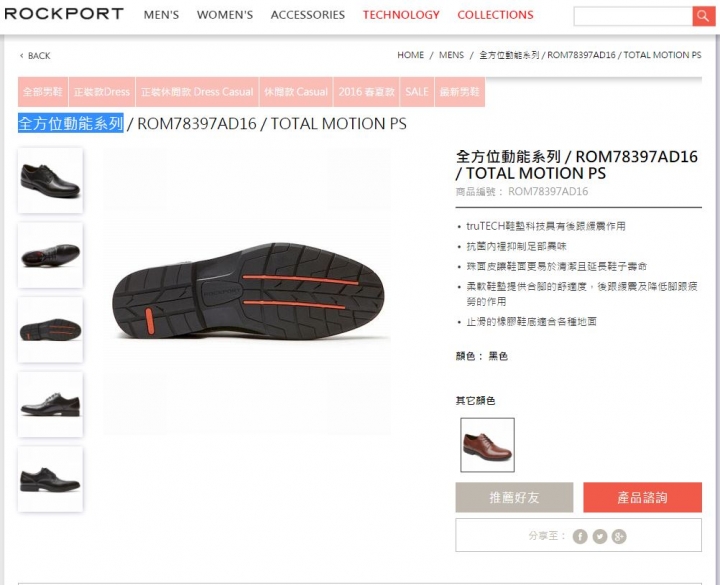Image resolution: width=720 pixels, height=585 pixels.
Task: Open the TECHNOLOGY menu
Action: [401, 15]
